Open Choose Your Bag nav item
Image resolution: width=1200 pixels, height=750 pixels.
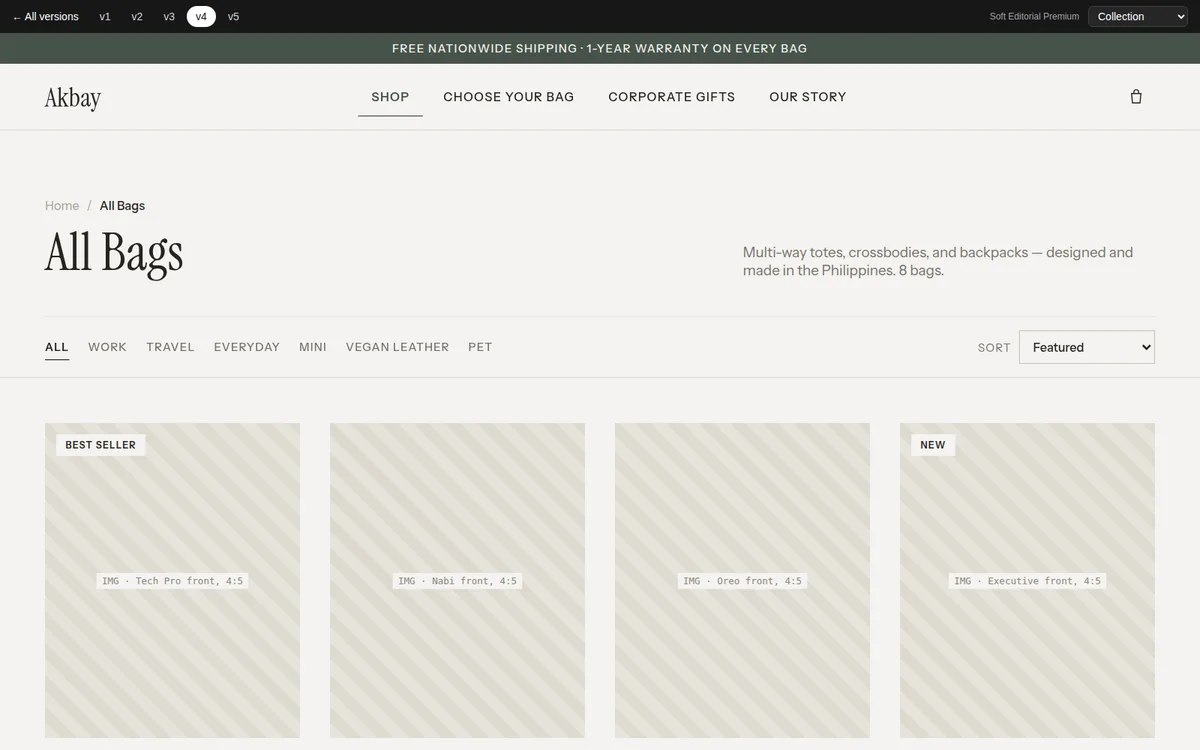point(509,97)
